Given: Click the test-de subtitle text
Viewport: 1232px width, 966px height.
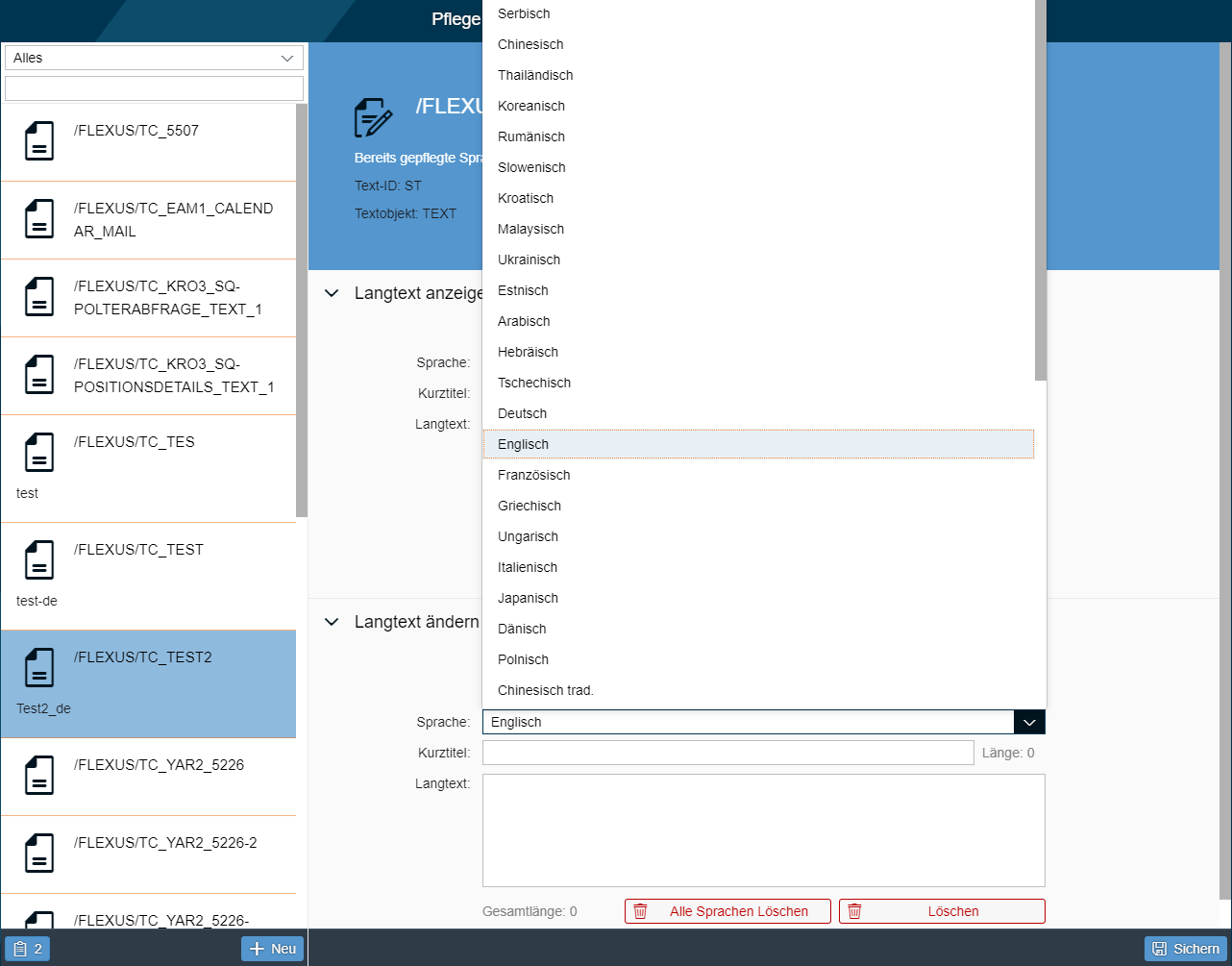Looking at the screenshot, I should tap(37, 601).
